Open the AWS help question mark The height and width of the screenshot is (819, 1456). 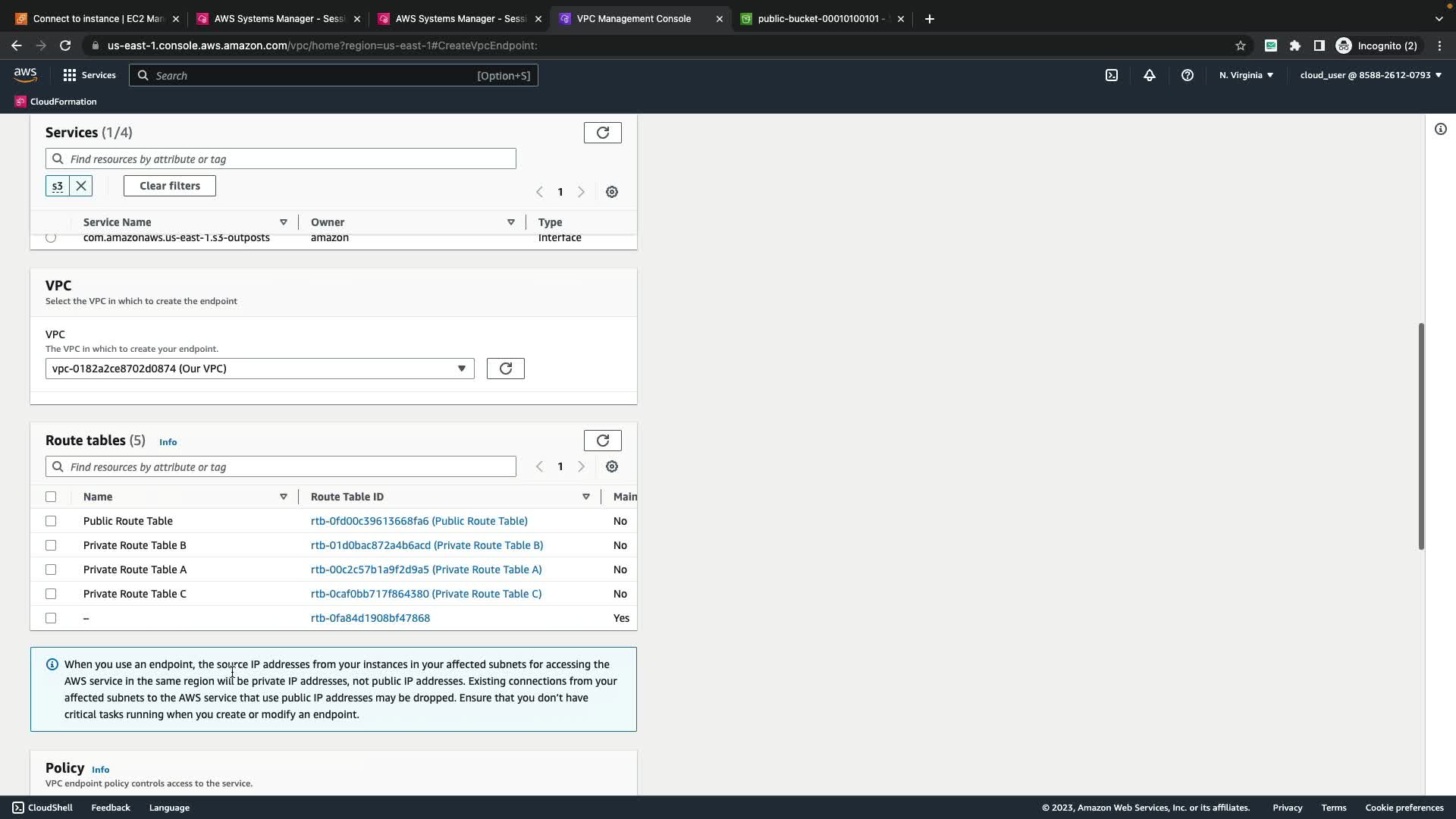coord(1188,75)
